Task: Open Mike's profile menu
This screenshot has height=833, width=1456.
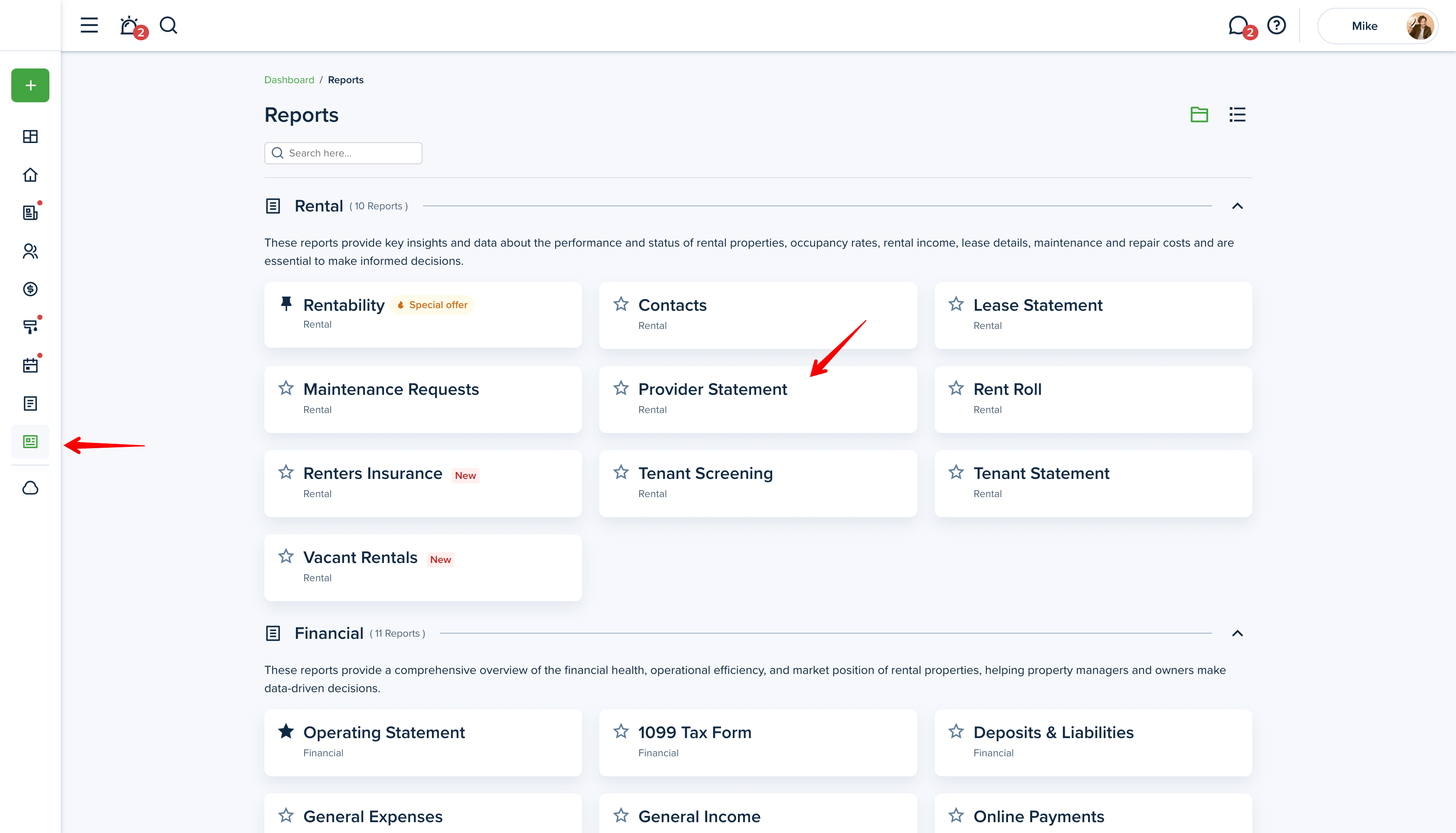Action: tap(1377, 26)
